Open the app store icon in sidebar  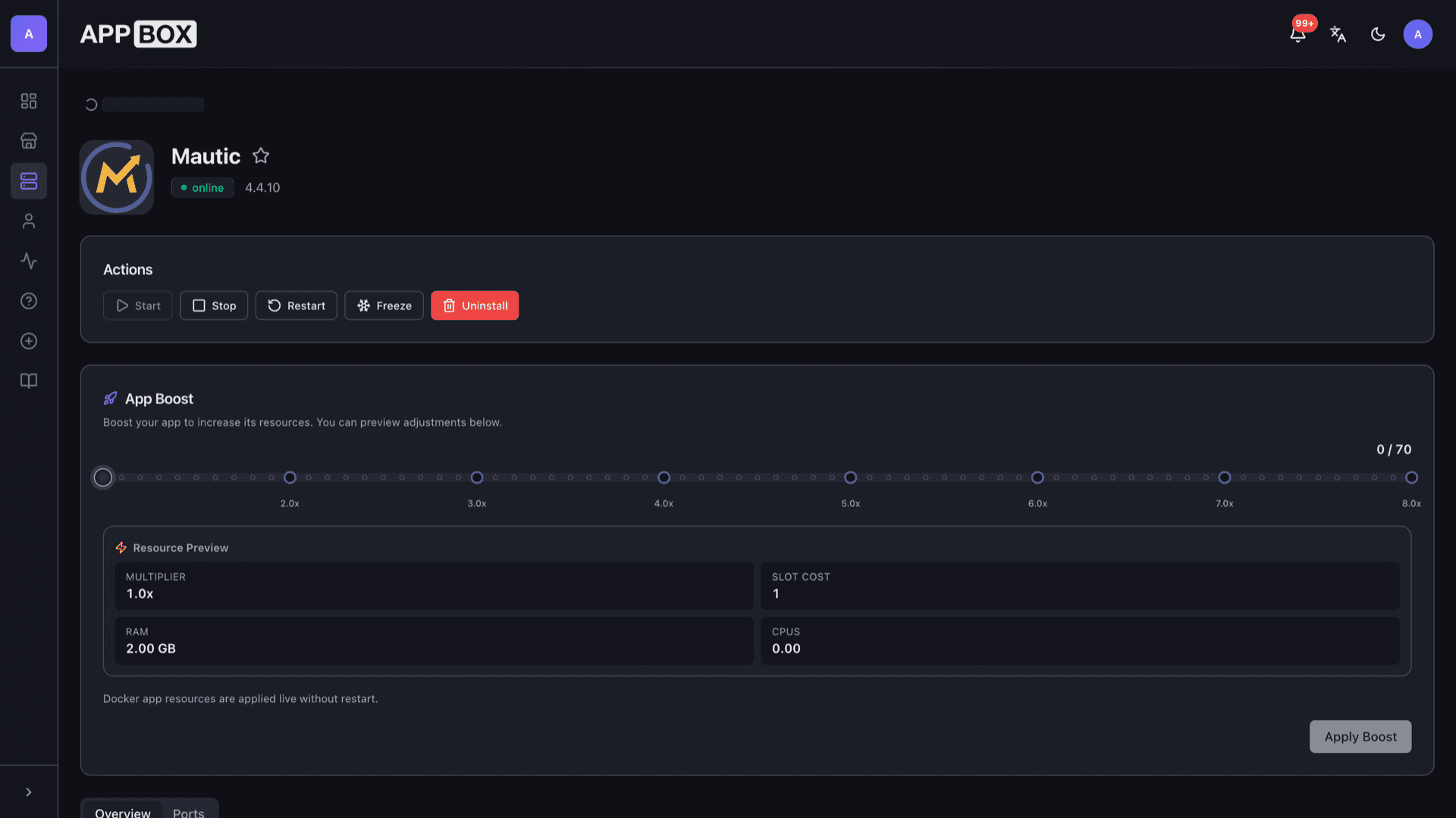(29, 141)
